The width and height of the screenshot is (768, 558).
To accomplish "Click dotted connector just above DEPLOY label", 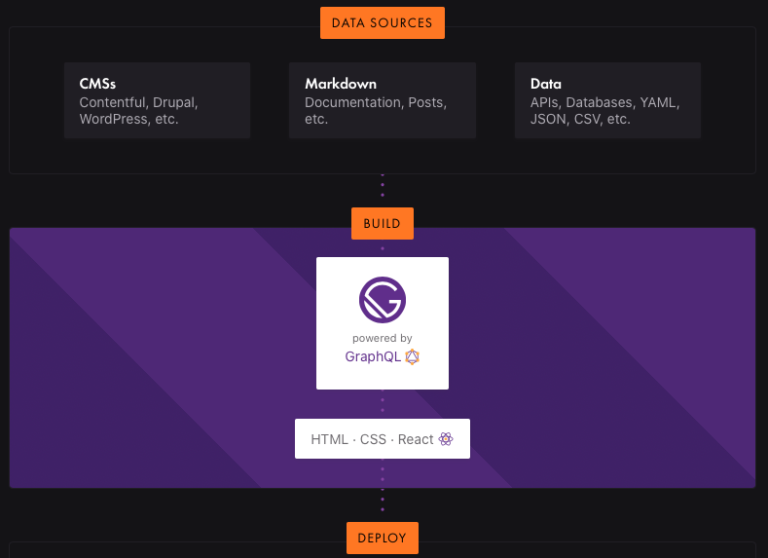I will [x=382, y=503].
